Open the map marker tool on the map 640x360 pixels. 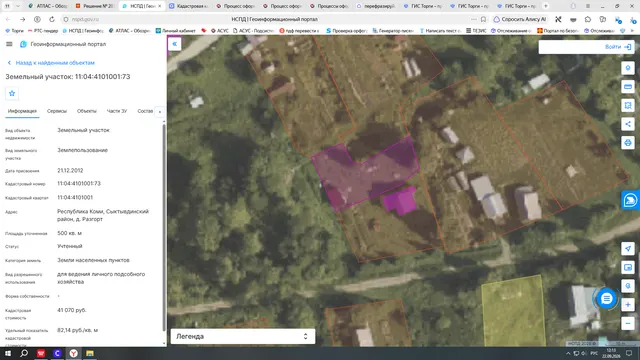tap(628, 68)
